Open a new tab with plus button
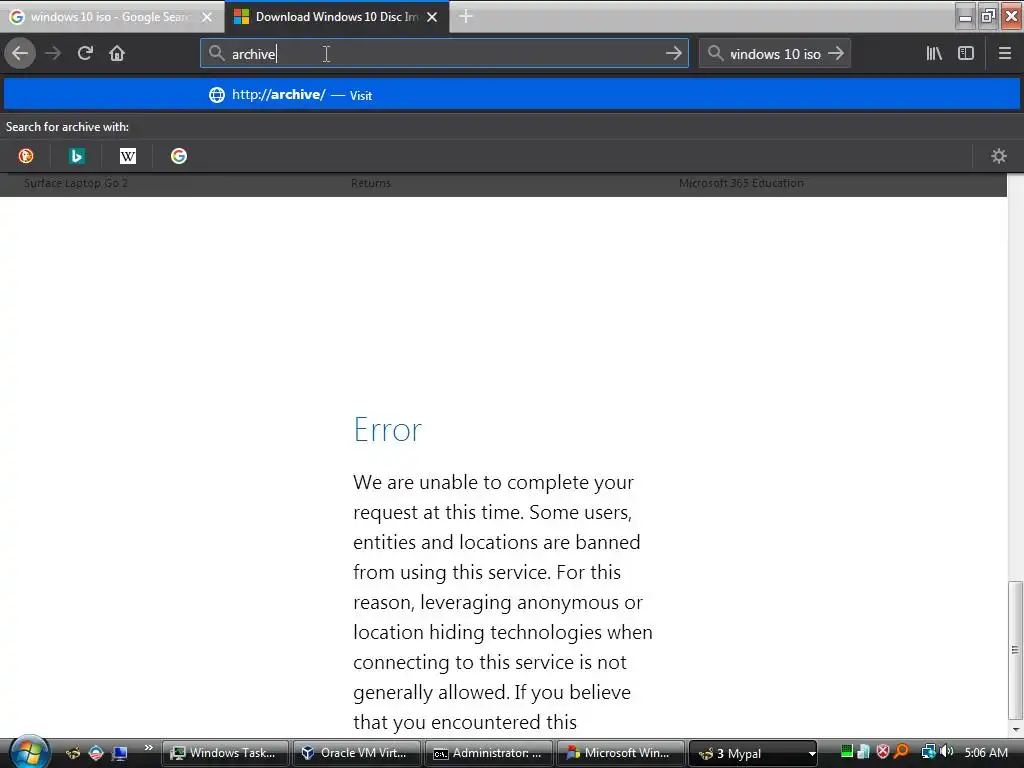 (x=466, y=16)
